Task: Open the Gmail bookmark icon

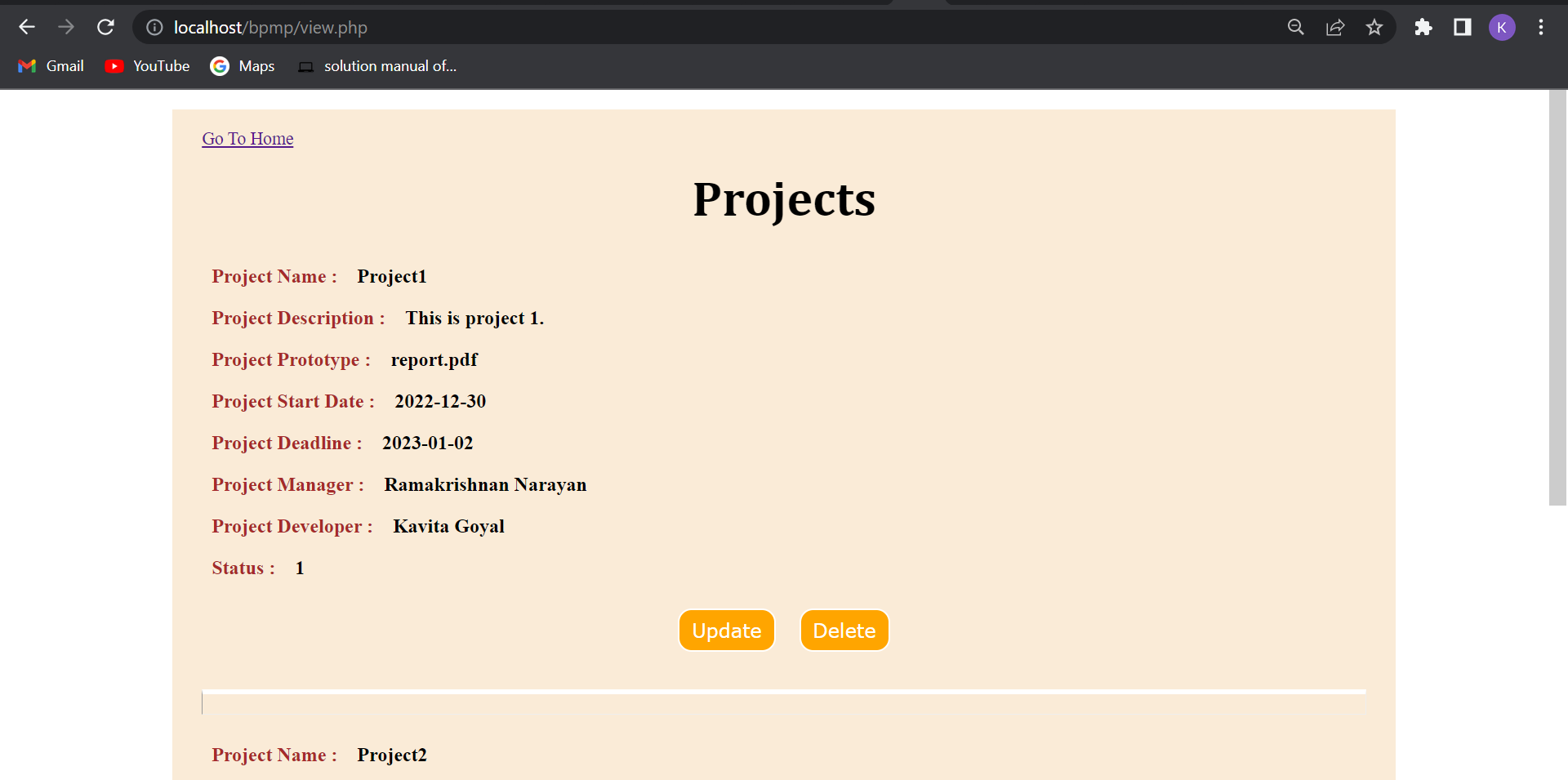Action: click(27, 66)
